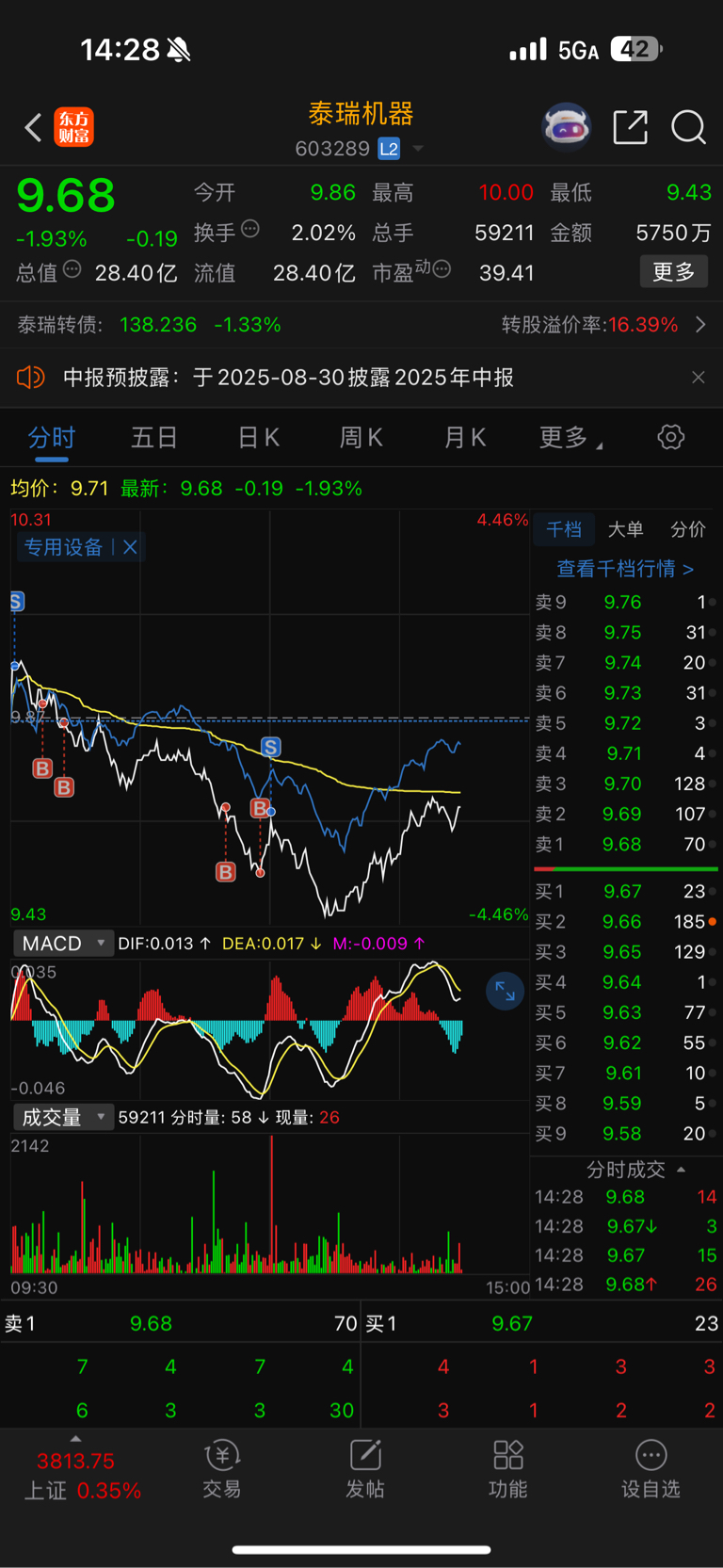Image resolution: width=723 pixels, height=1568 pixels.
Task: Select the 分时 tab
Action: (52, 438)
